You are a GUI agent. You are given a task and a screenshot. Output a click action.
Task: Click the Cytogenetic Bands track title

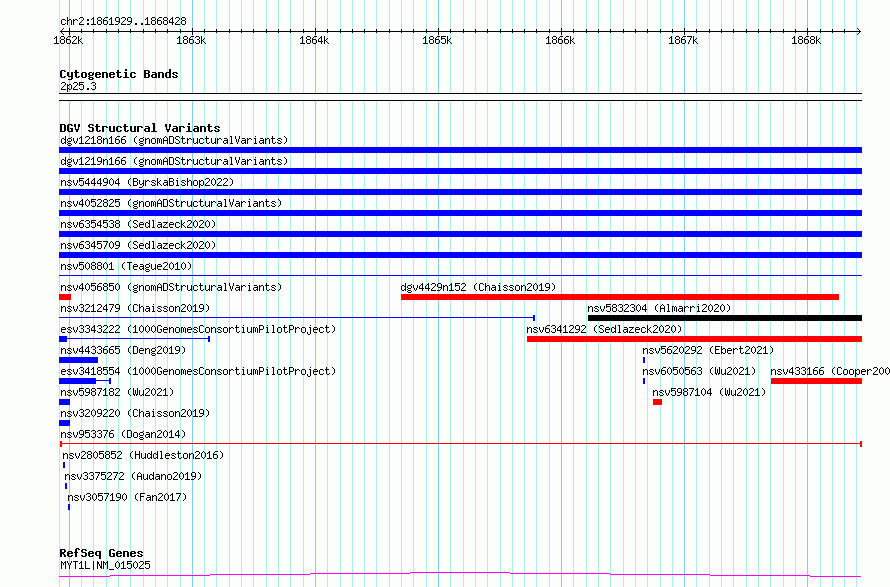pyautogui.click(x=119, y=74)
